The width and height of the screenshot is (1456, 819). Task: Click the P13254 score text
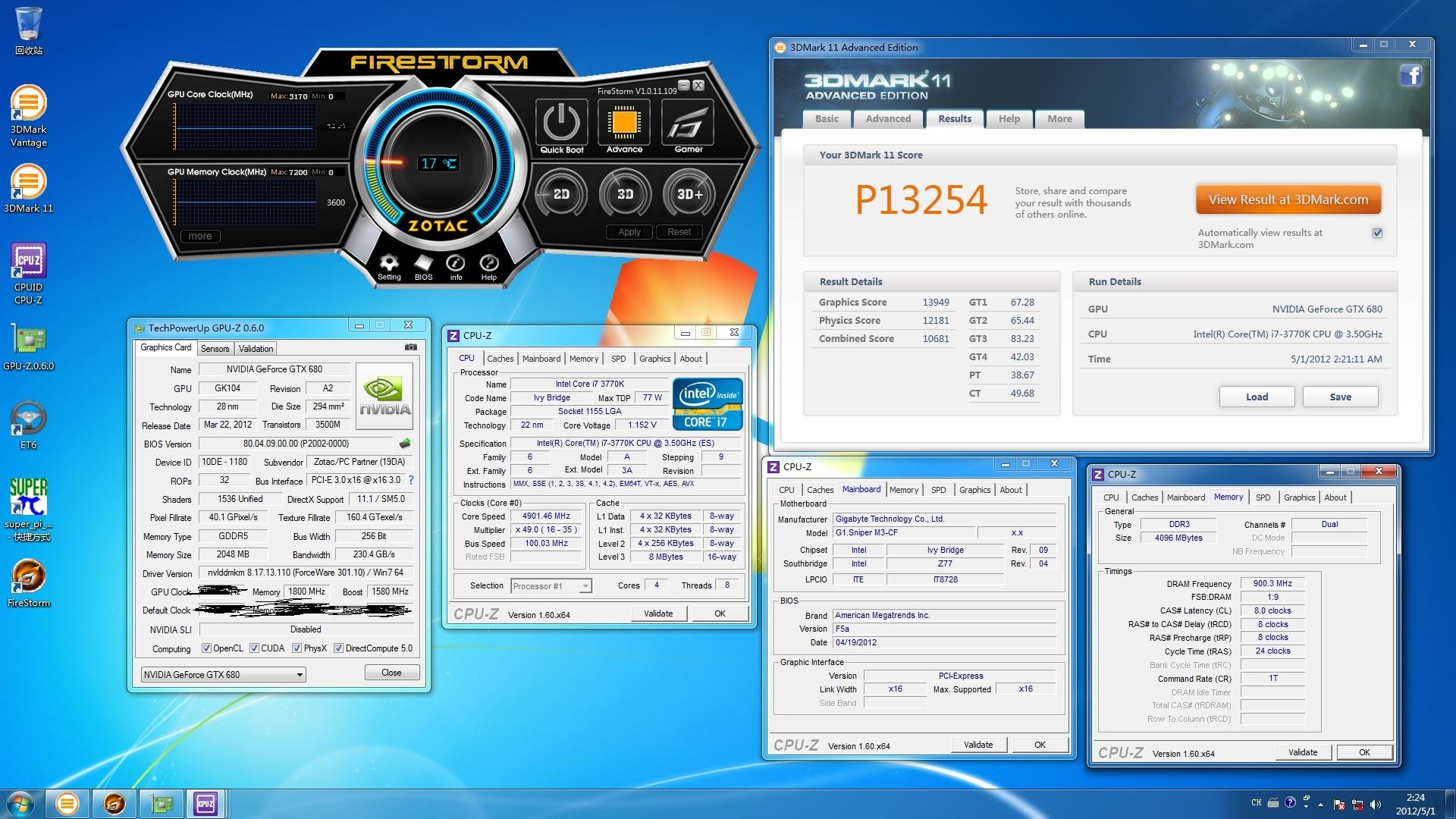921,201
